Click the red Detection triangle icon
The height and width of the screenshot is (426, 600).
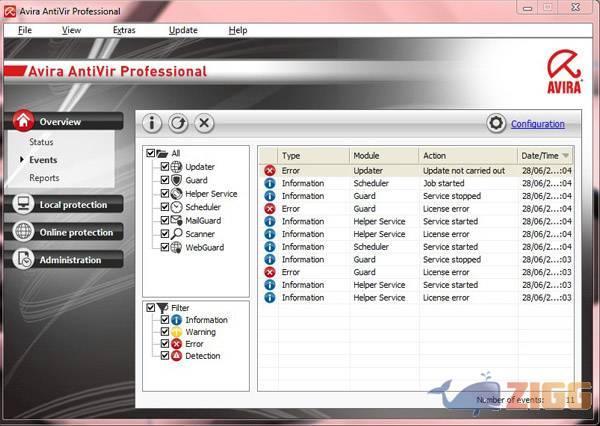pyautogui.click(x=176, y=356)
